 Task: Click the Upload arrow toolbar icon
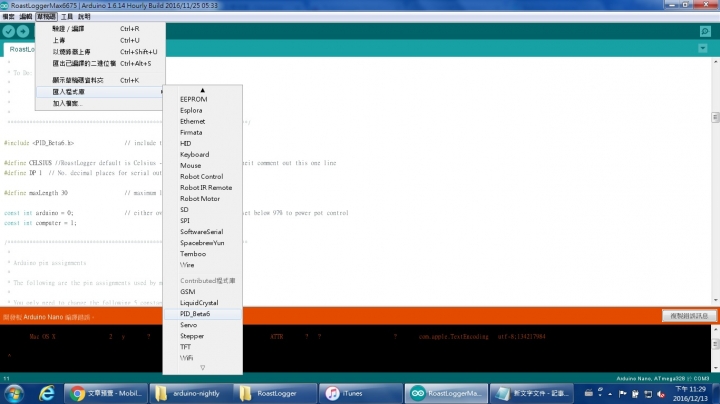[23, 31]
